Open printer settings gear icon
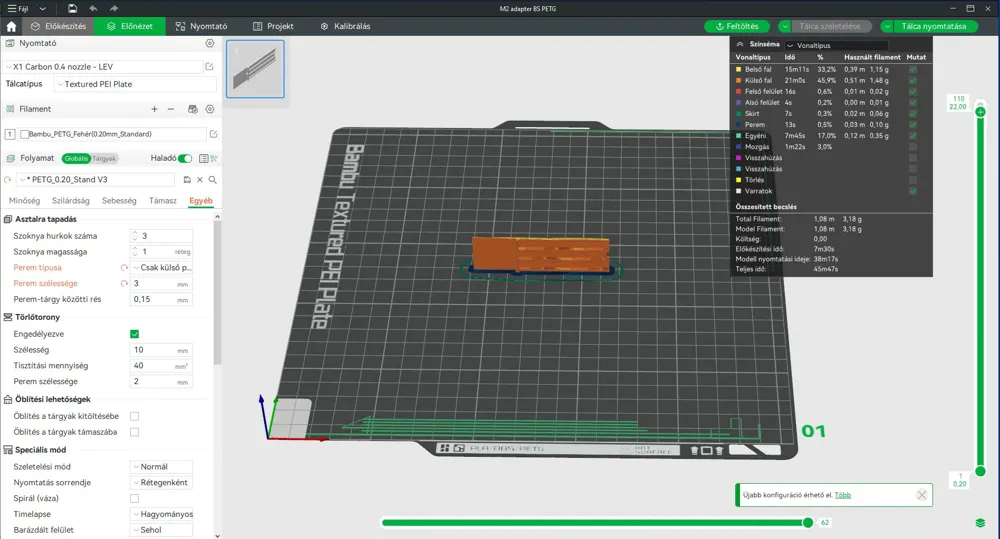Screen dimensions: 1000x539 coord(210,43)
